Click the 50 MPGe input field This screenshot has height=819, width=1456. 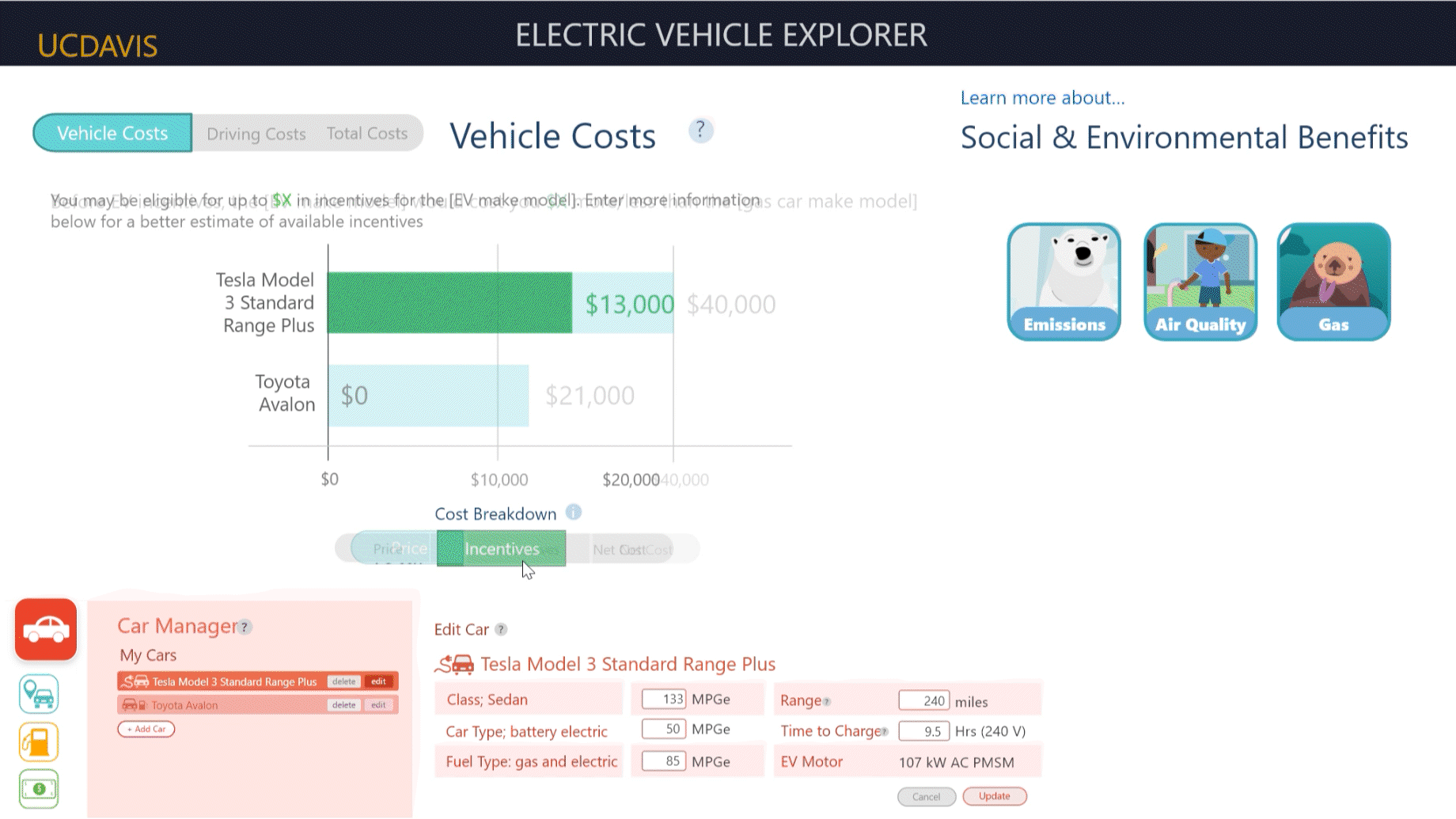pyautogui.click(x=663, y=729)
